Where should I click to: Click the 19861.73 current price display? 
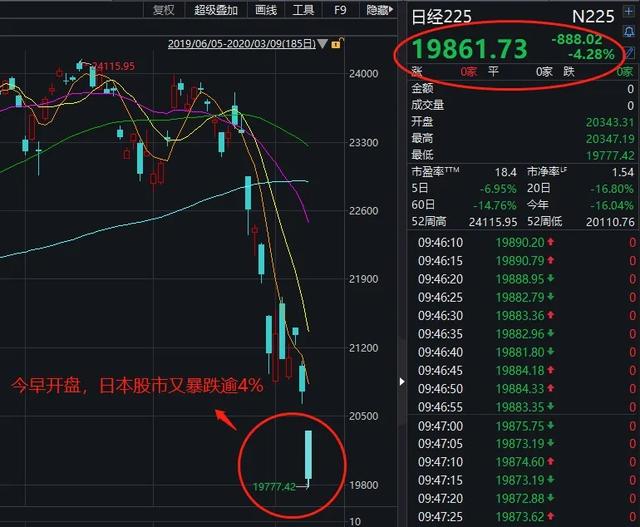(x=470, y=49)
